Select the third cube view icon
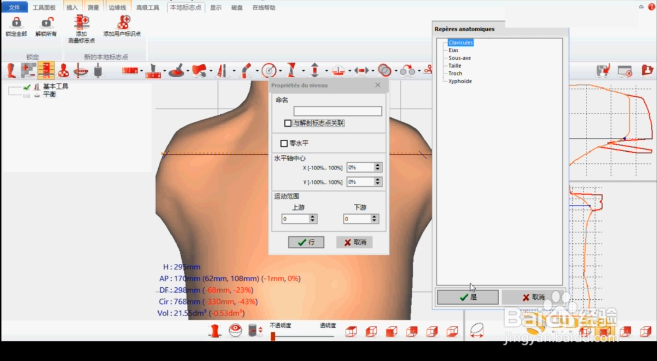 click(x=391, y=332)
